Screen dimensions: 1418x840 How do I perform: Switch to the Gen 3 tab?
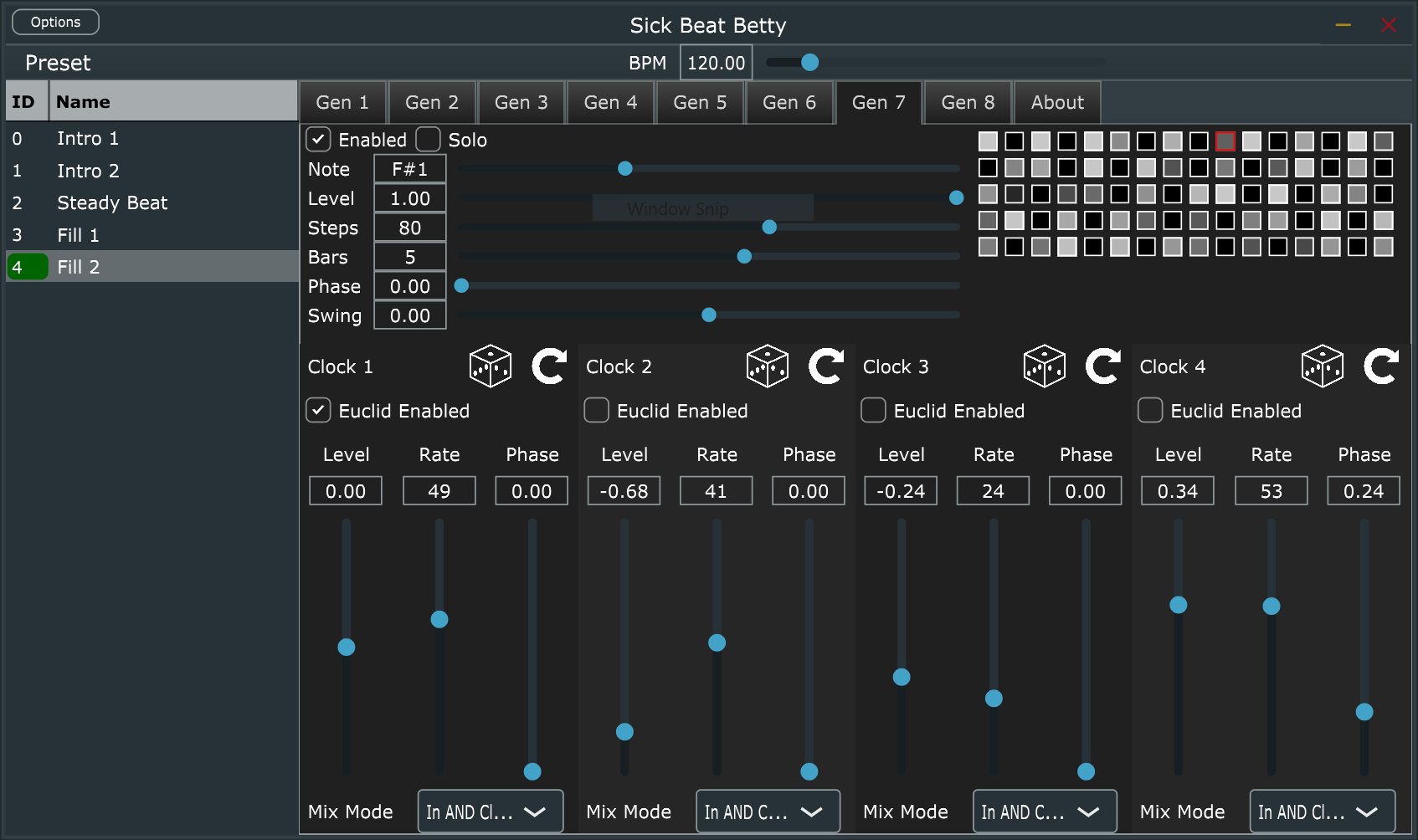click(521, 102)
